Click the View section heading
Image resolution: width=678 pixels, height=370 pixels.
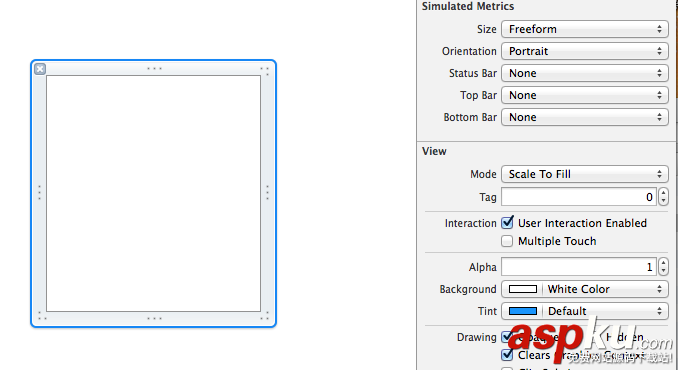434,151
